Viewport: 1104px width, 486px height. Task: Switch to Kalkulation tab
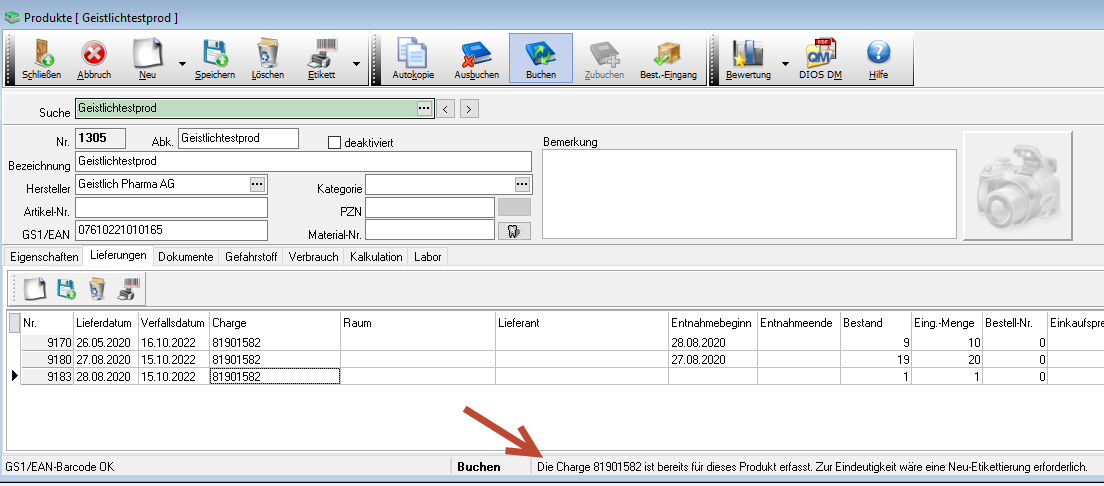click(x=376, y=257)
